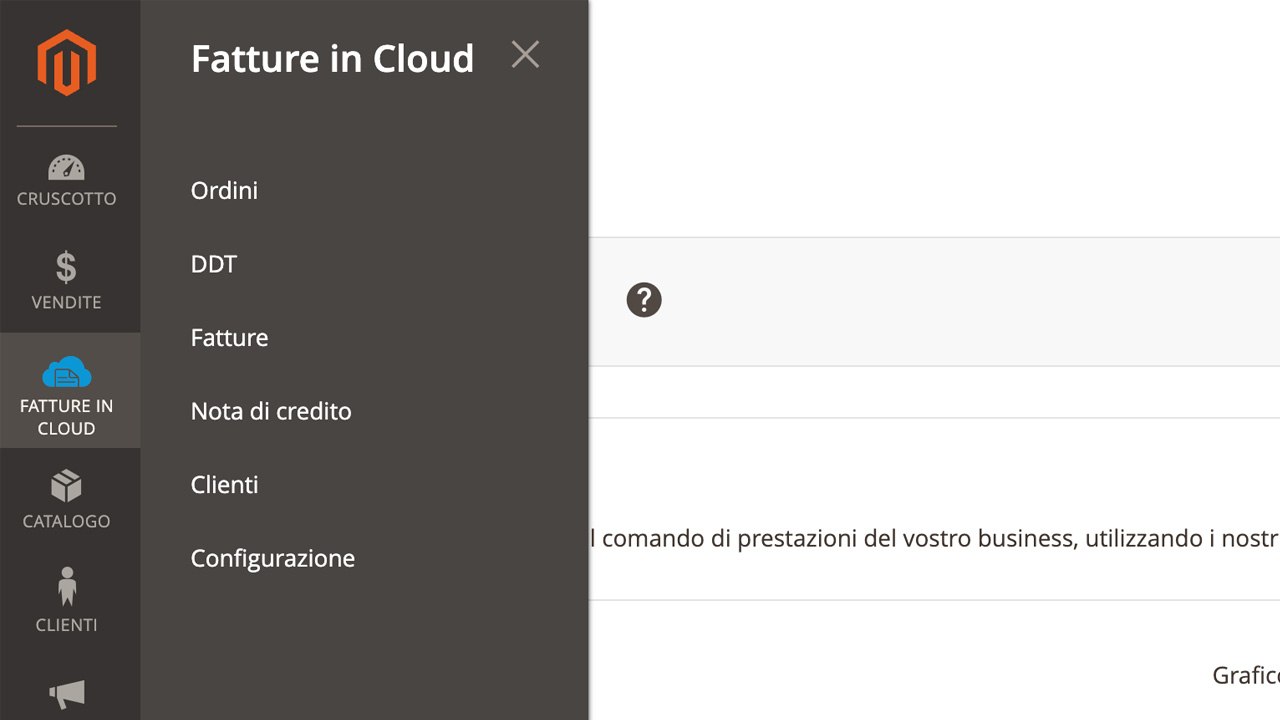The image size is (1280, 720).
Task: Select the blue Fatture in Cloud icon
Action: point(67,372)
